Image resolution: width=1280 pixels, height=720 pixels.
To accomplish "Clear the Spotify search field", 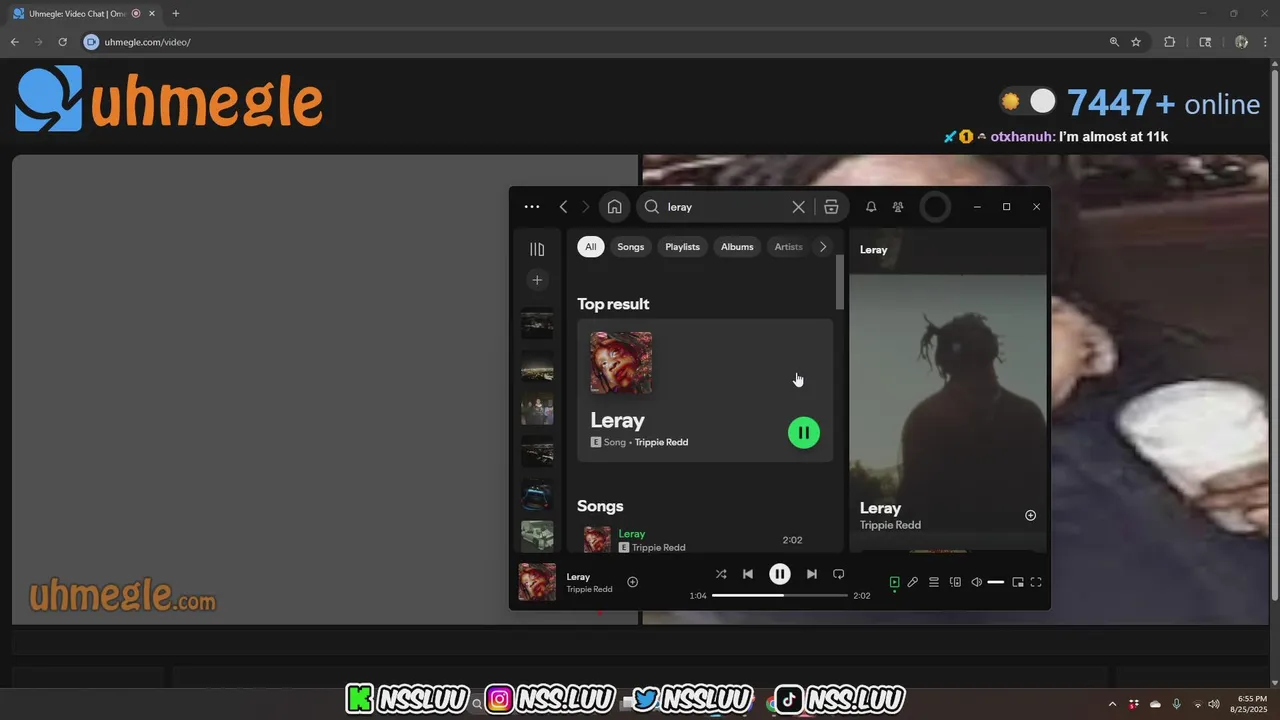I will pos(798,207).
